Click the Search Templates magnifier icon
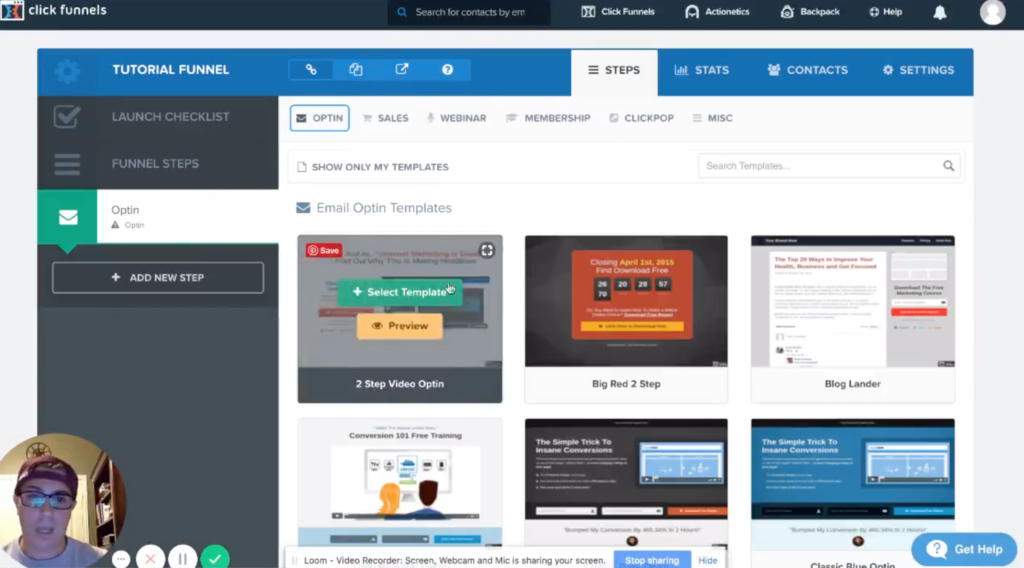The height and width of the screenshot is (568, 1024). click(948, 166)
